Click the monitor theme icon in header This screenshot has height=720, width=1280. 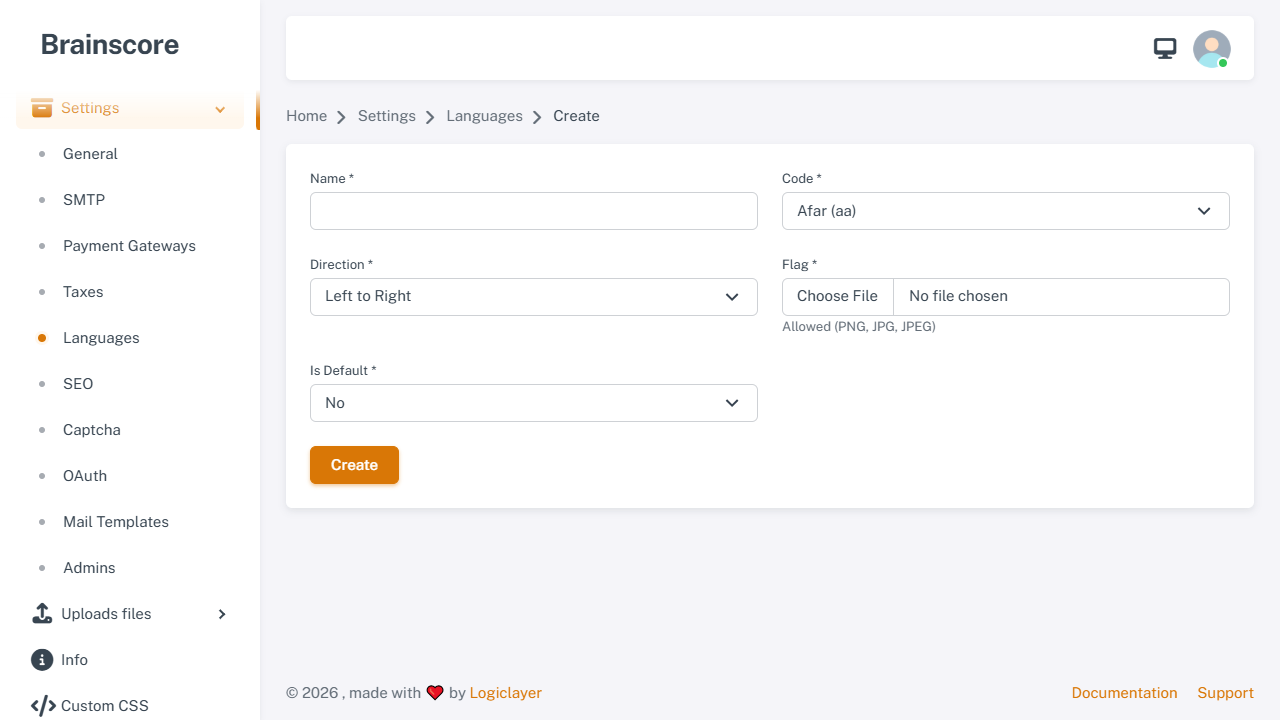point(1165,48)
